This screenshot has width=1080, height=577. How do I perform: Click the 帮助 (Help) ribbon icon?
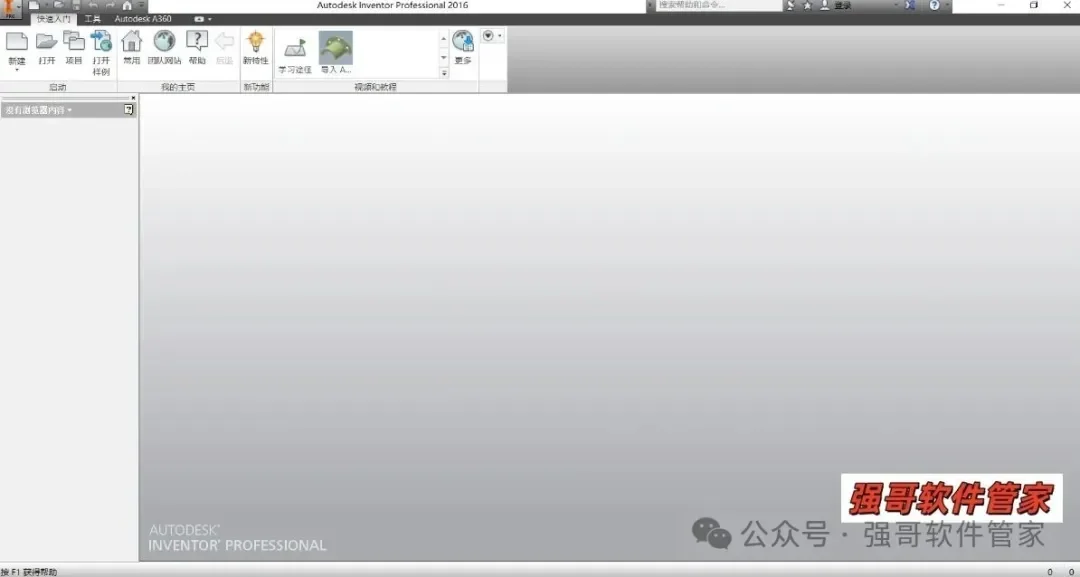tap(197, 41)
